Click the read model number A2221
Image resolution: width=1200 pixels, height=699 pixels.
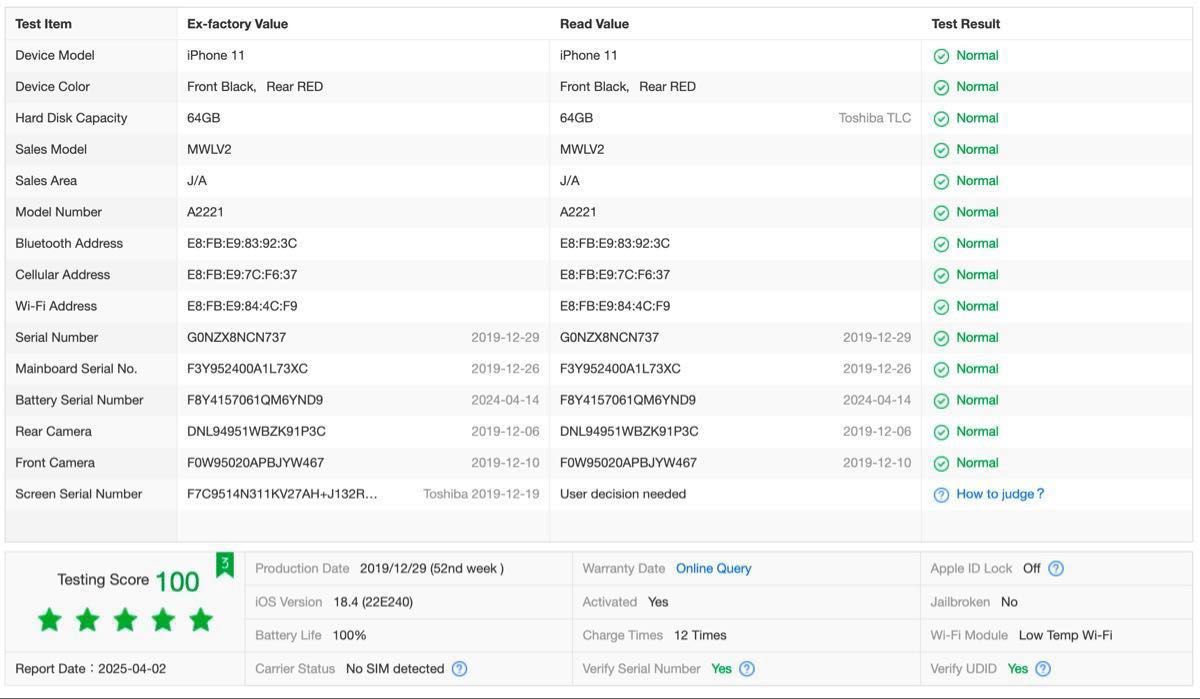pos(578,212)
